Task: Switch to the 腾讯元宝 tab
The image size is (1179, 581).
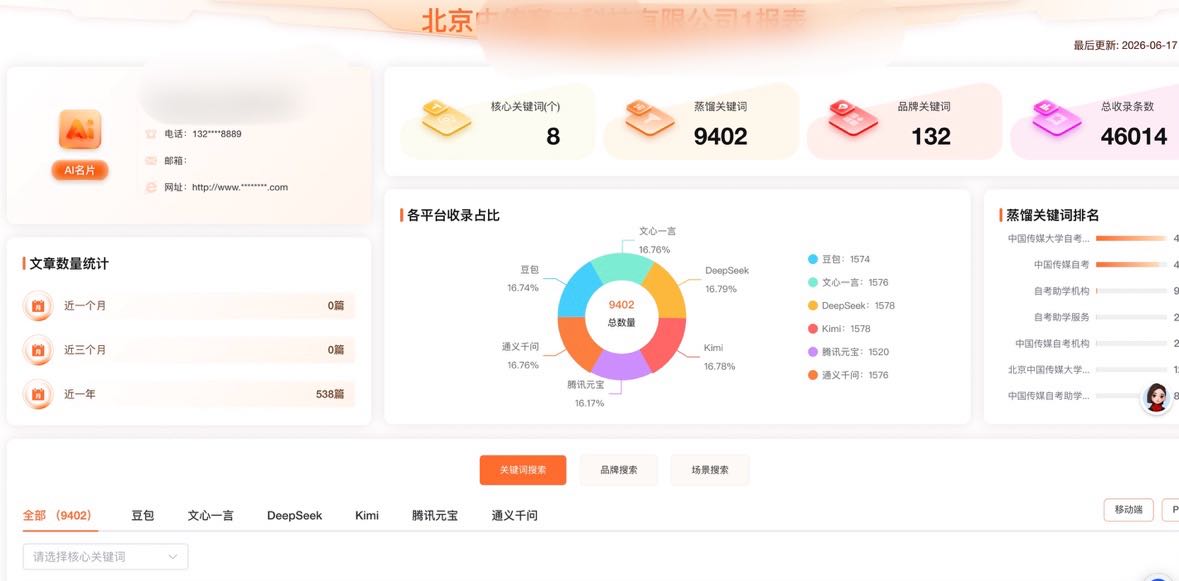Action: tap(435, 516)
